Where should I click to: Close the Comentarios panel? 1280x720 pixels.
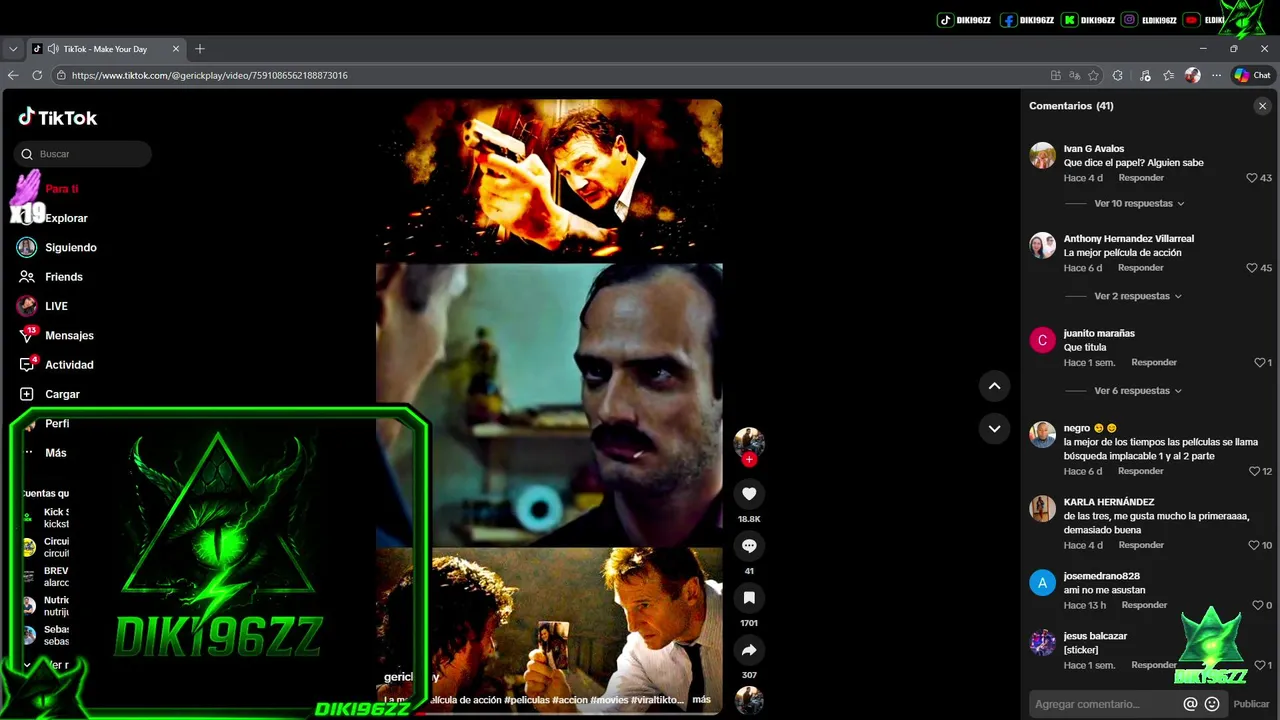(x=1262, y=106)
